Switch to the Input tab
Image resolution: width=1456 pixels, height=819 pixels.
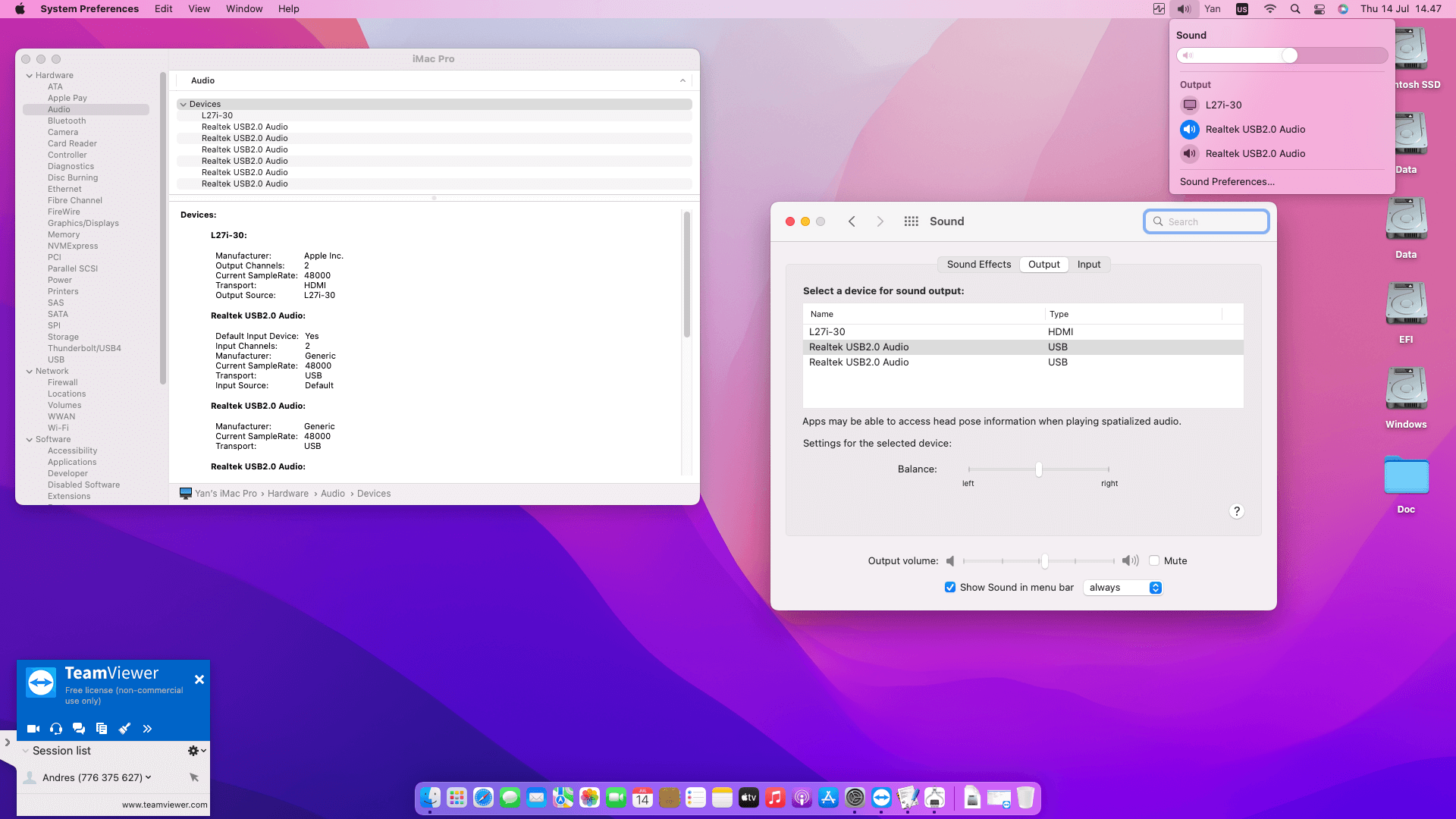click(1088, 265)
